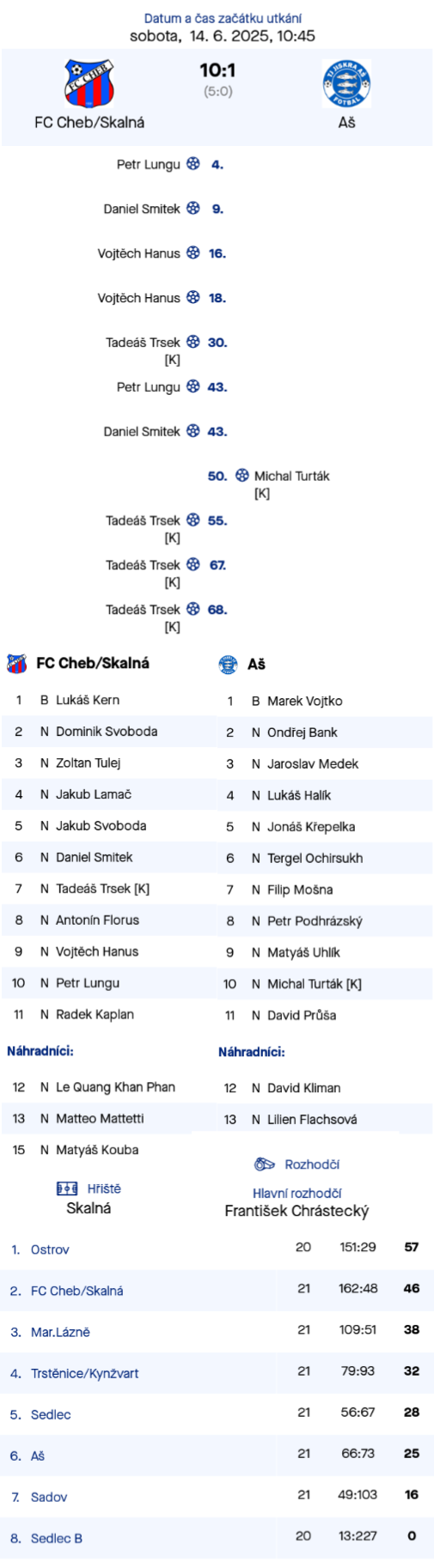Click goal icon for Vojtěch Hanus minute 16
This screenshot has width=434, height=1568.
(193, 252)
